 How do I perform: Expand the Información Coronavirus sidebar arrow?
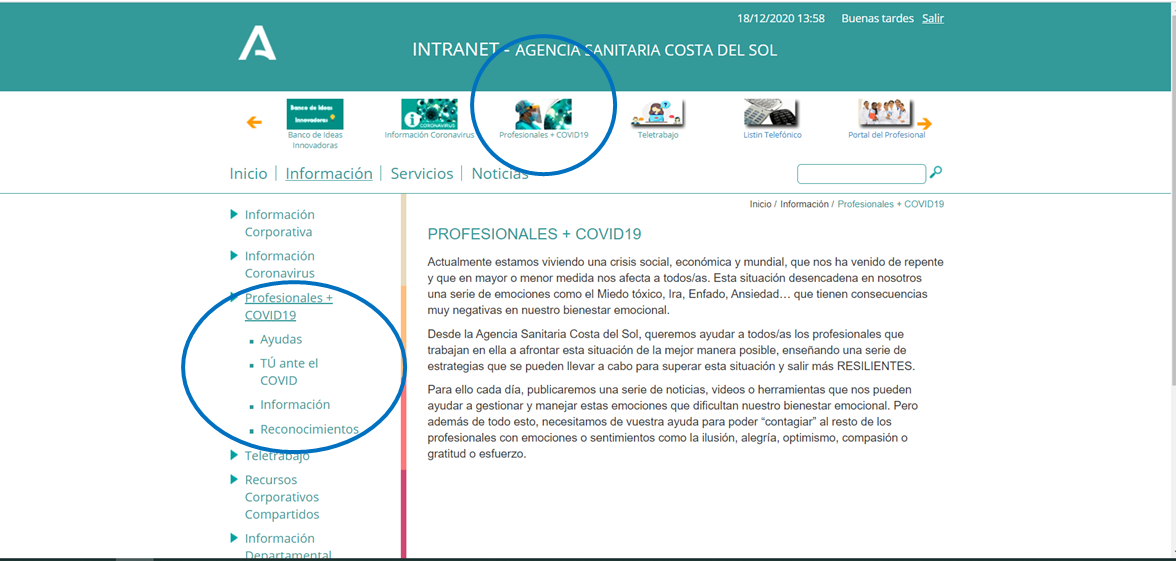click(x=234, y=256)
